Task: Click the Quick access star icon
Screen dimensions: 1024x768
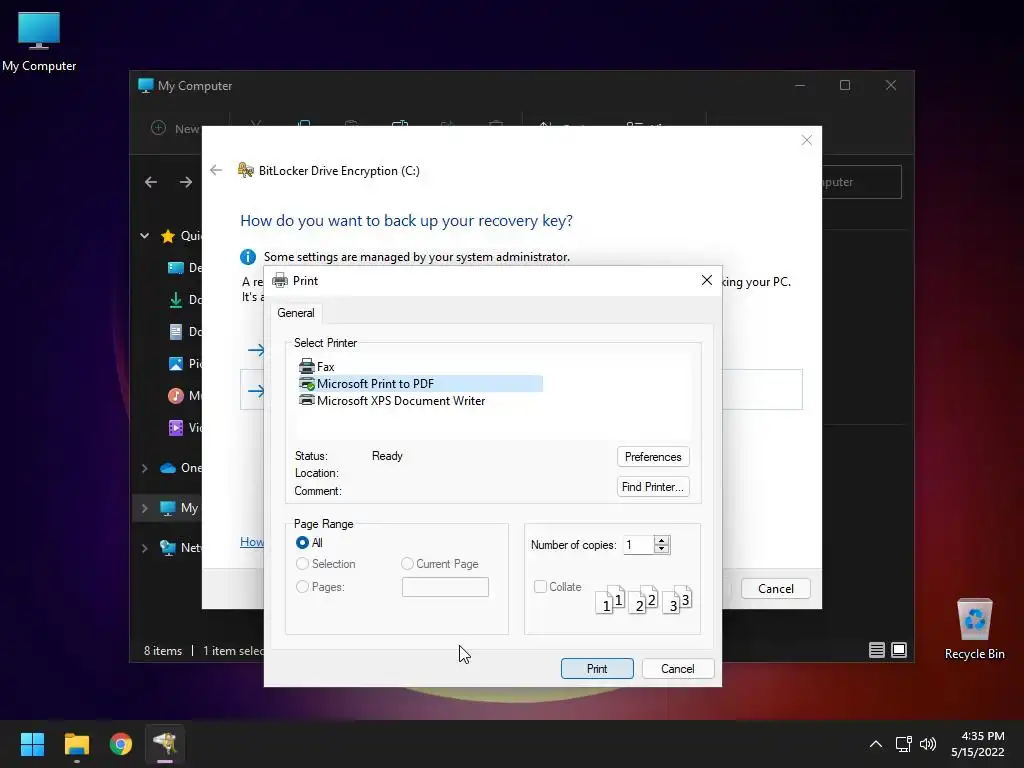Action: pyautogui.click(x=168, y=236)
